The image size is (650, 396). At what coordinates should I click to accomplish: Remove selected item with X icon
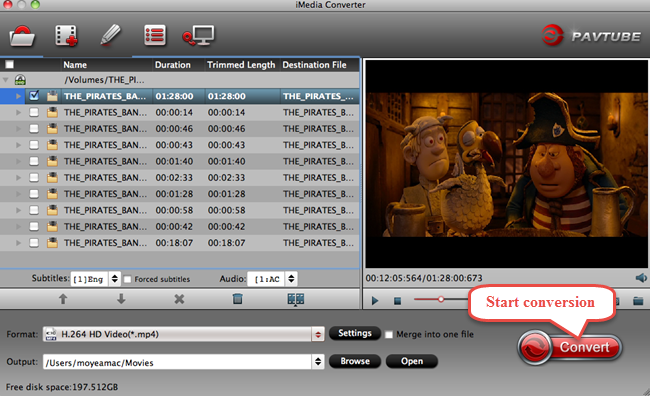[179, 299]
